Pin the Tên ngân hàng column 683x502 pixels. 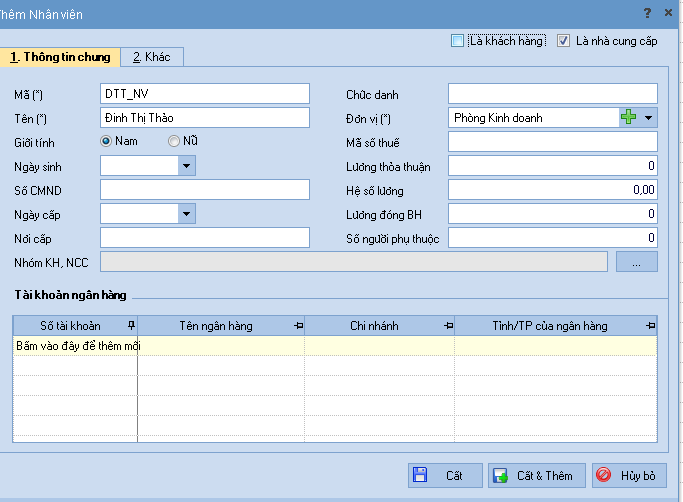(298, 326)
